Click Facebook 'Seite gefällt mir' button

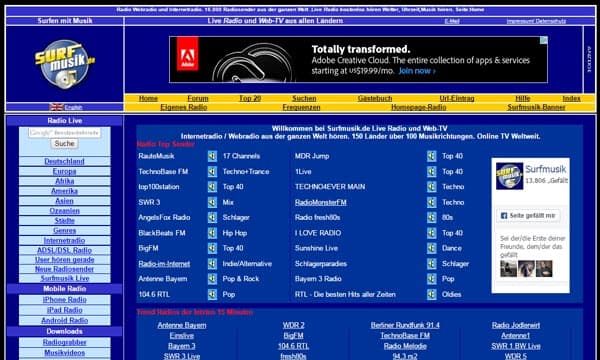[x=528, y=216]
